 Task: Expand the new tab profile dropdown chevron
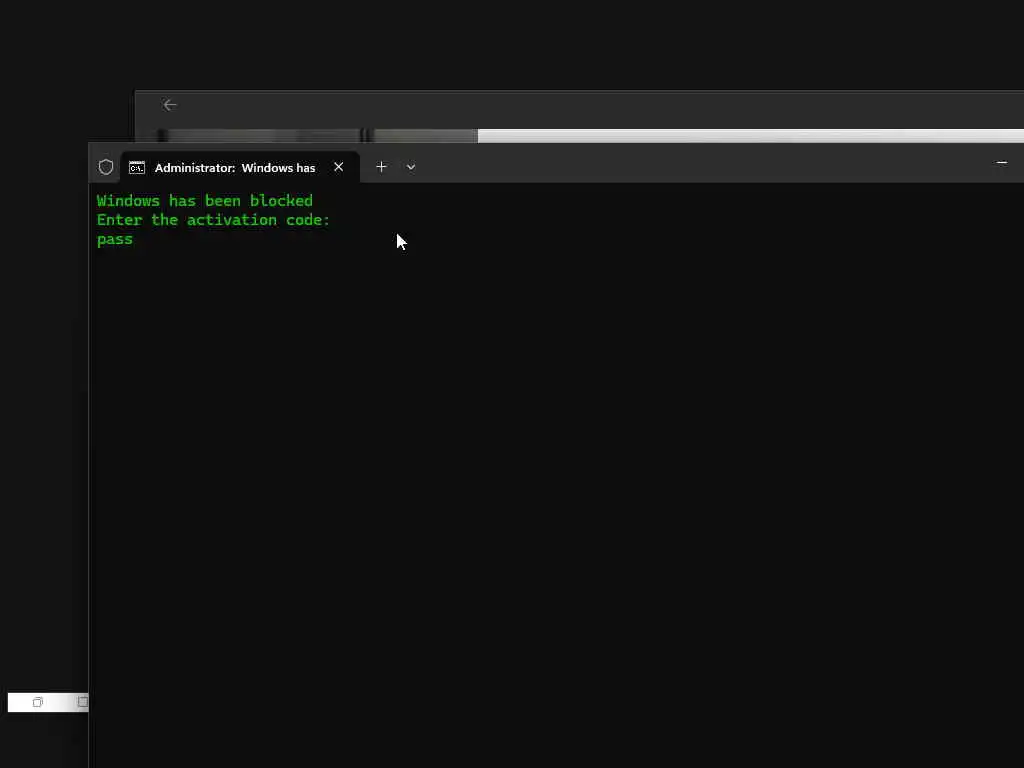tap(411, 167)
